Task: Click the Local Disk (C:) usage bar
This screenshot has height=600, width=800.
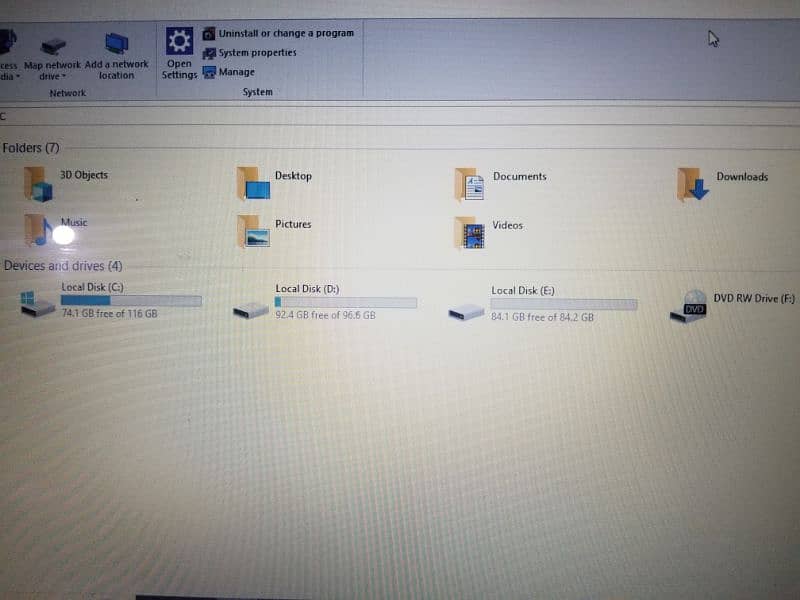Action: coord(131,301)
